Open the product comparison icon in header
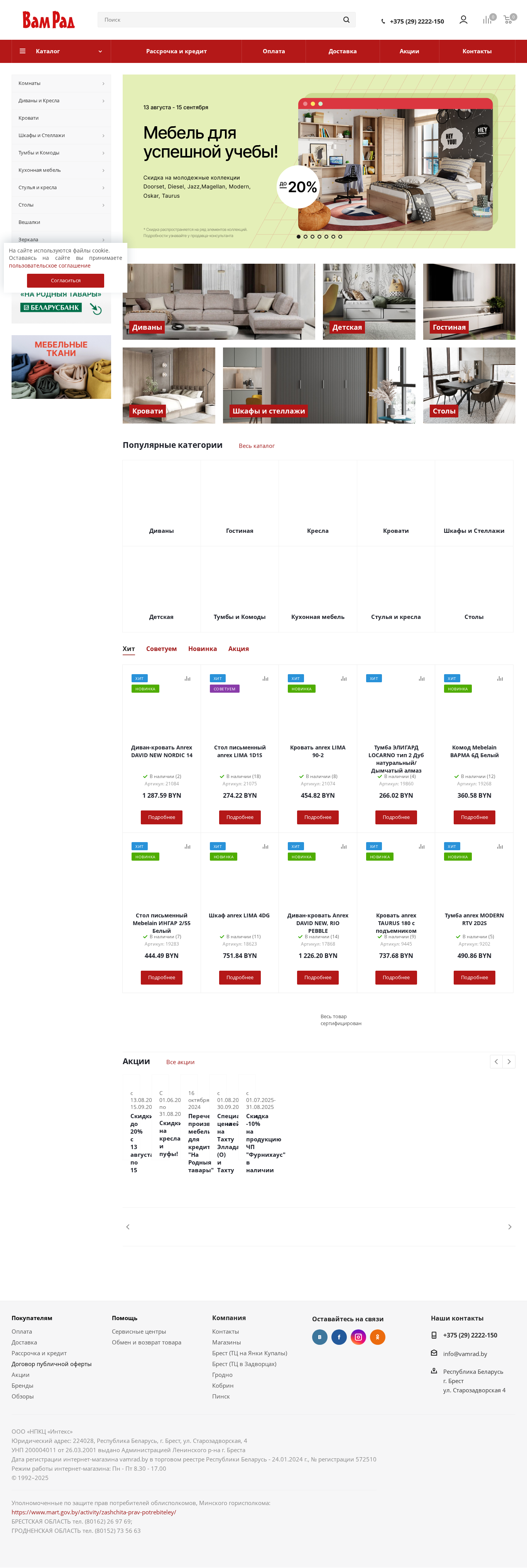Screen dimensions: 527x1568 pos(487,20)
